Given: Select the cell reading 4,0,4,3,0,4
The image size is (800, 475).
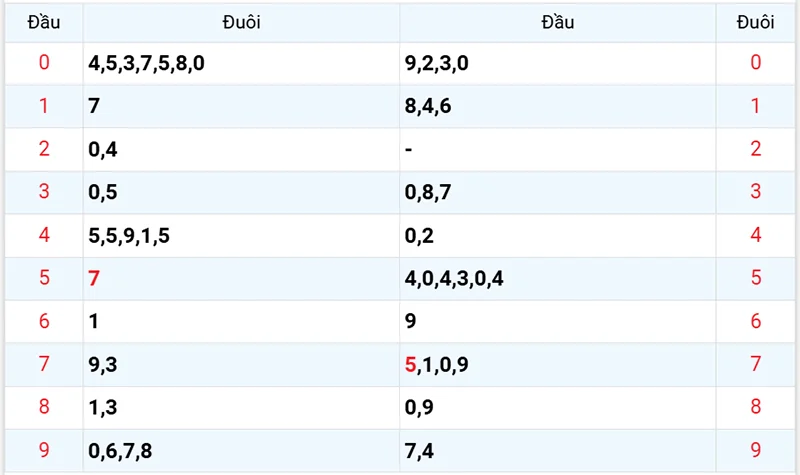Looking at the screenshot, I should coord(453,279).
